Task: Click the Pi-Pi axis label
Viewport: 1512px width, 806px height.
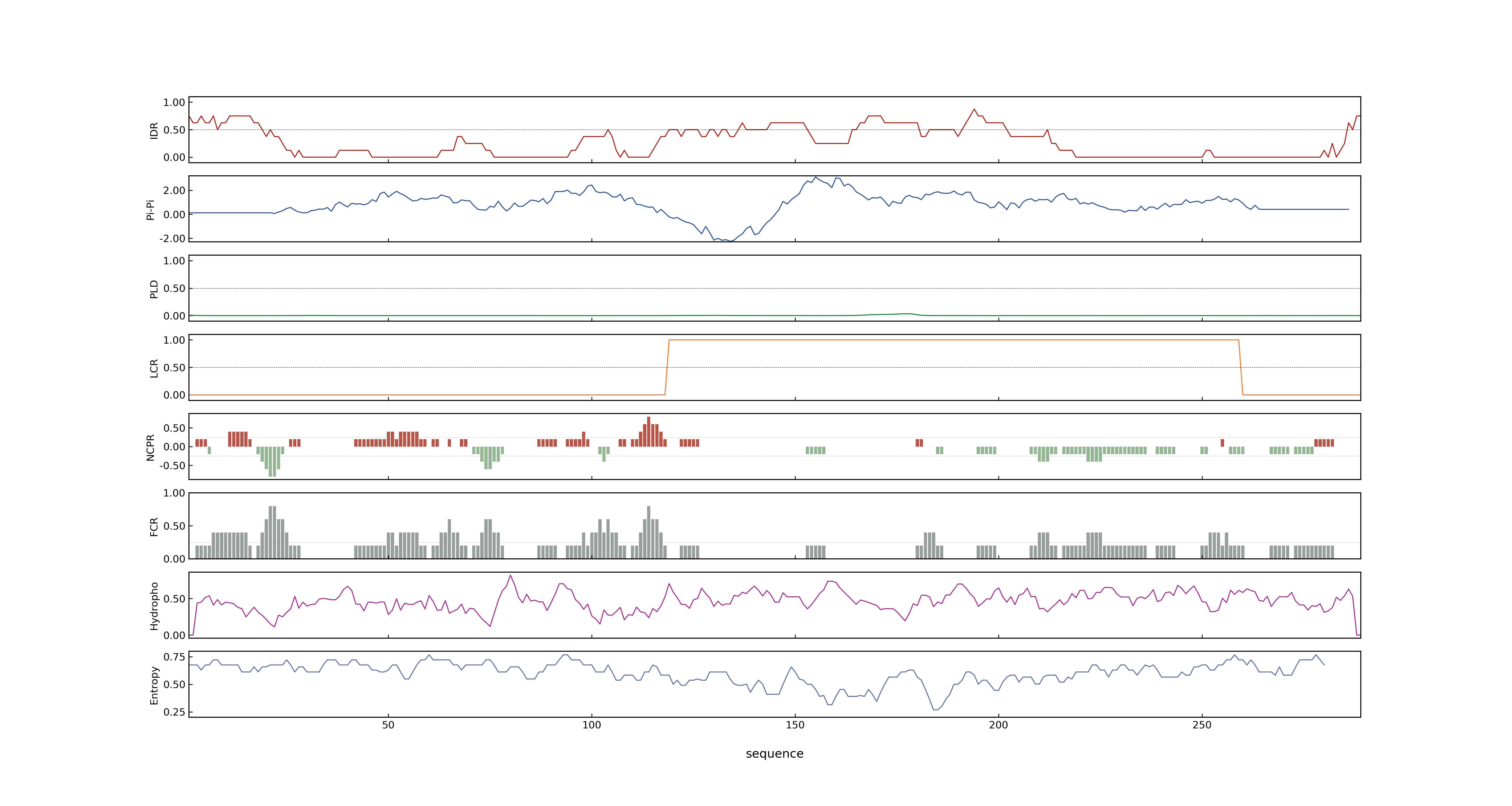Action: click(150, 210)
